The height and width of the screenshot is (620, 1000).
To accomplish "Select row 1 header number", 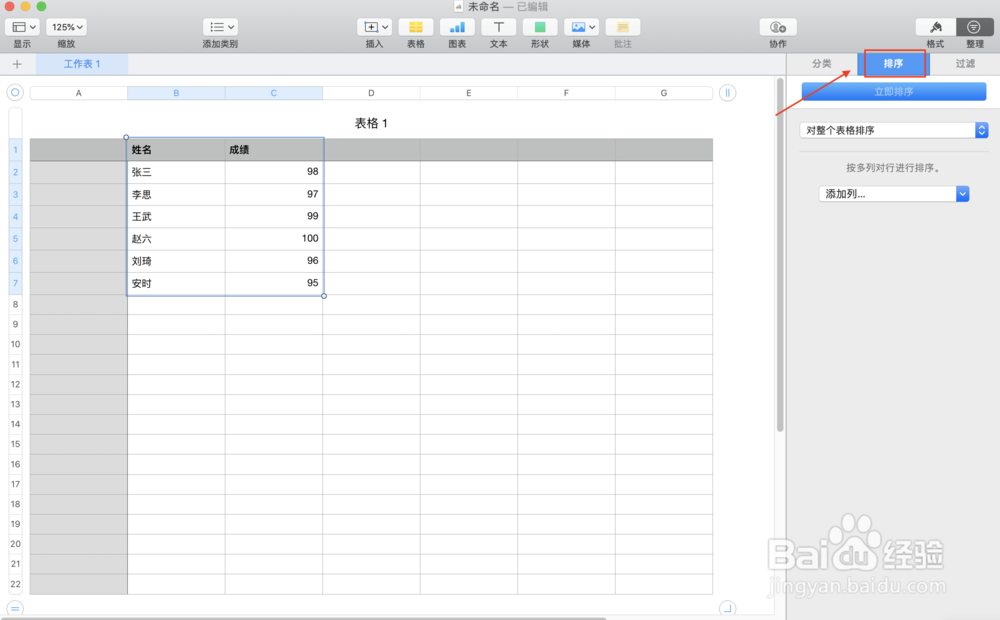I will 15,150.
